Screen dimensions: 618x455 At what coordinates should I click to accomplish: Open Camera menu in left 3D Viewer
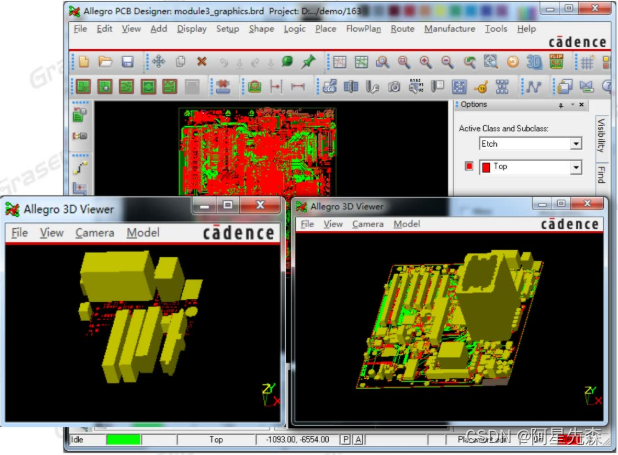[93, 233]
